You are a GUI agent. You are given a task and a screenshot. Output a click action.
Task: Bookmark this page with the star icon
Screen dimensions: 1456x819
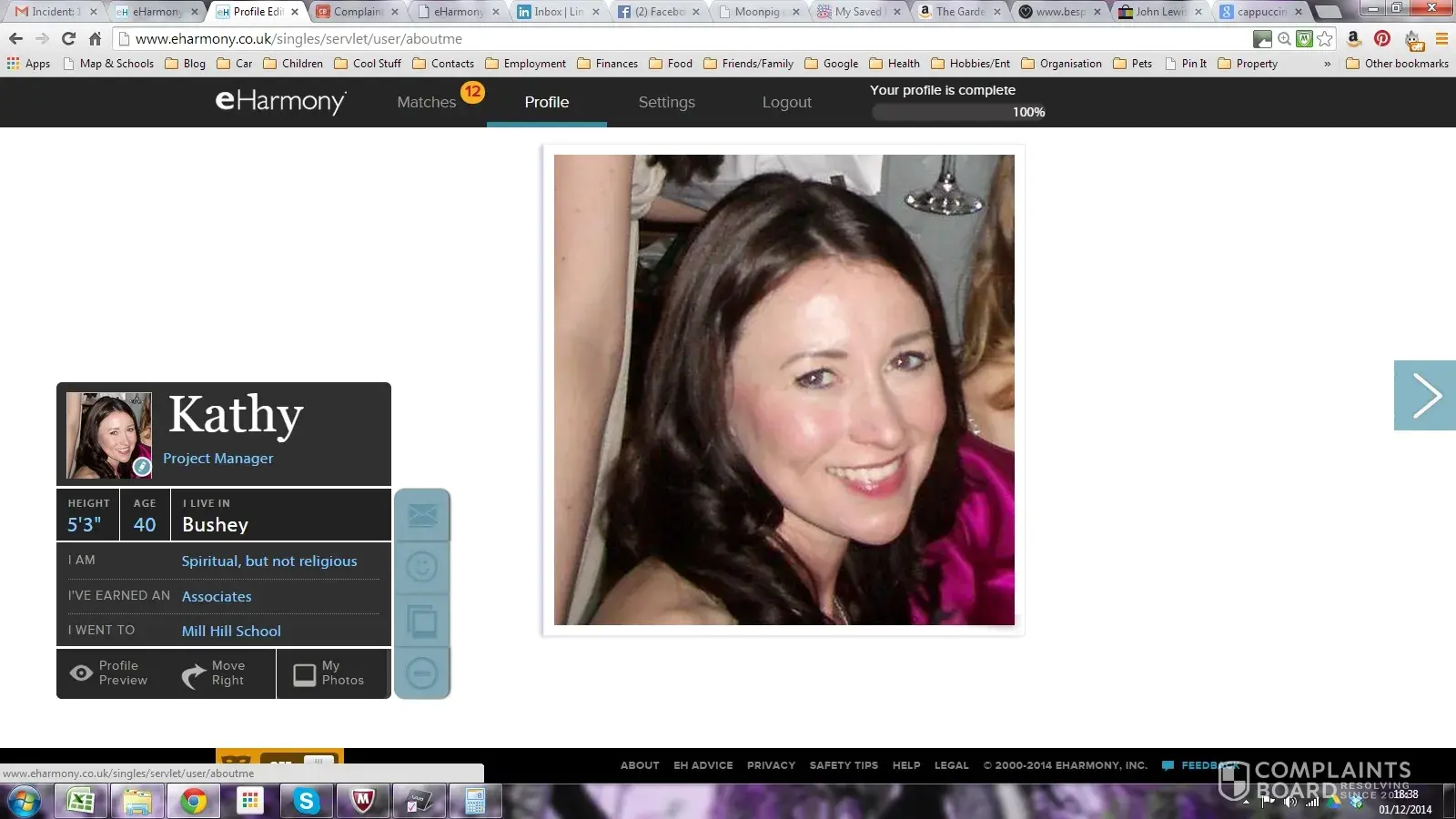[1325, 39]
